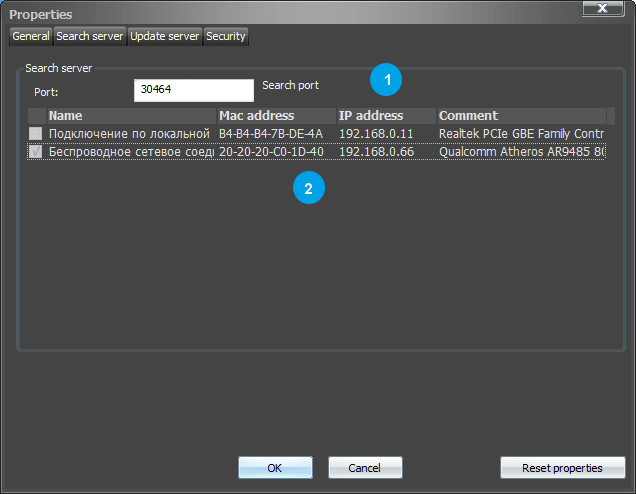Close the Properties window
The height and width of the screenshot is (494, 636).
point(603,8)
